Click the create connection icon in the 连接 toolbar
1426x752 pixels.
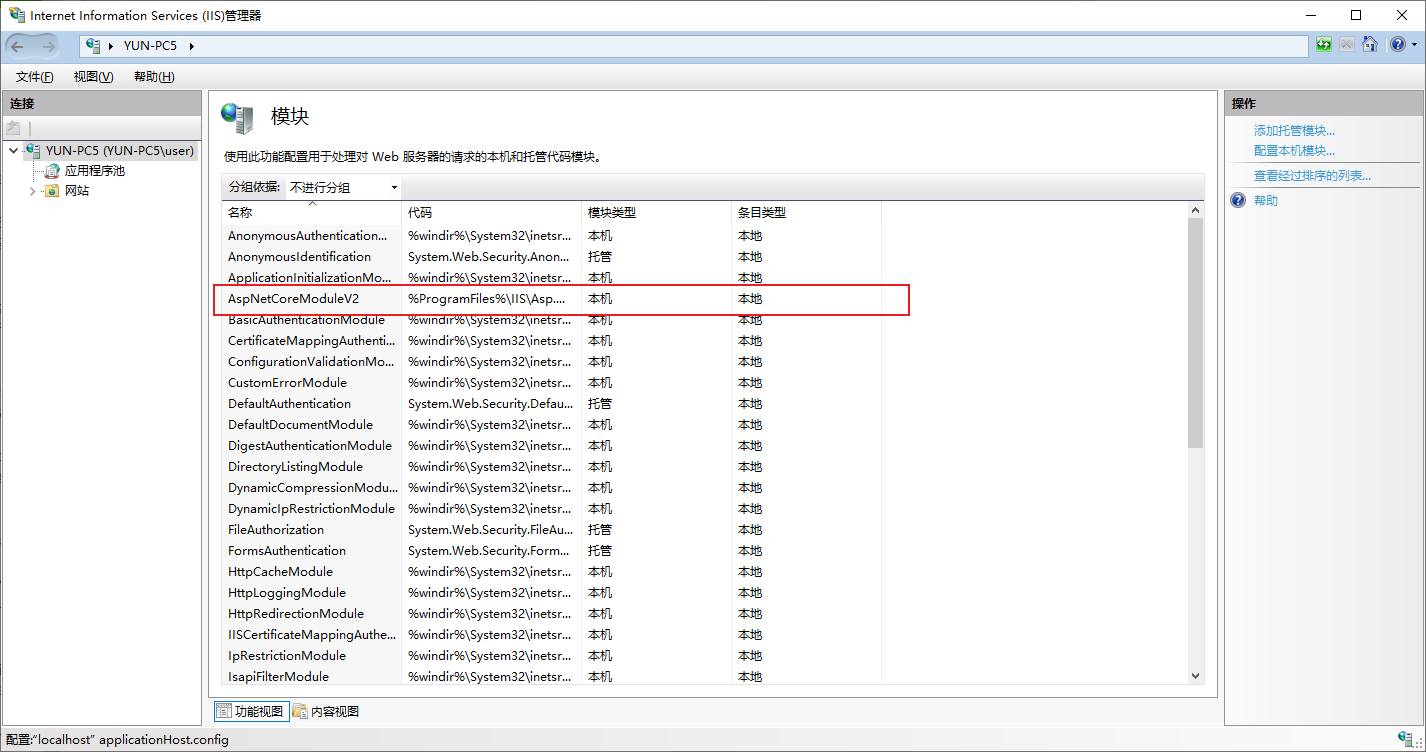[x=14, y=128]
